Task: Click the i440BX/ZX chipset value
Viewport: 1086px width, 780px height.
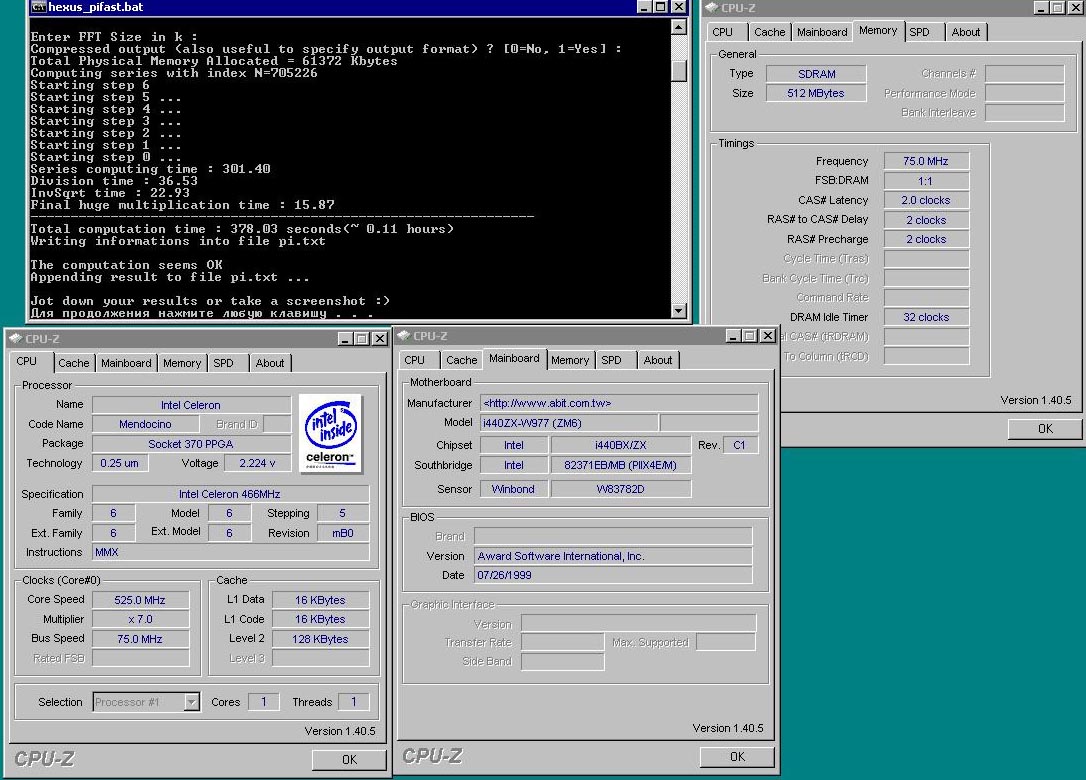Action: click(621, 445)
